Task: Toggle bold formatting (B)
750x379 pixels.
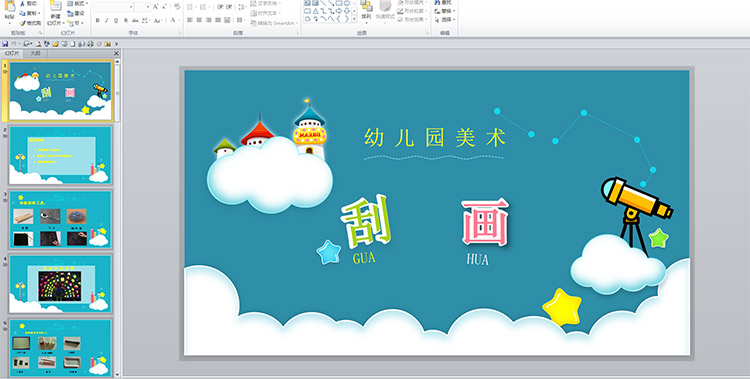Action: coord(98,21)
